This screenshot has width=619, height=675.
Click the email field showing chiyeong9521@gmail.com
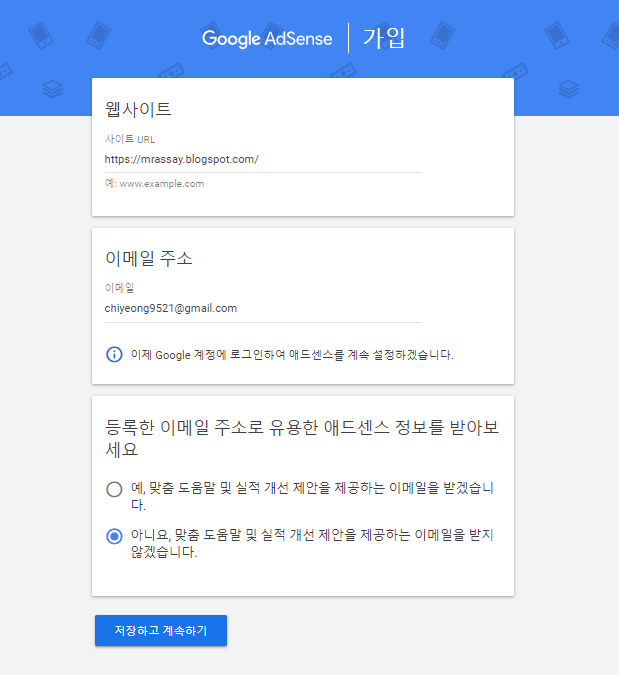coord(263,309)
